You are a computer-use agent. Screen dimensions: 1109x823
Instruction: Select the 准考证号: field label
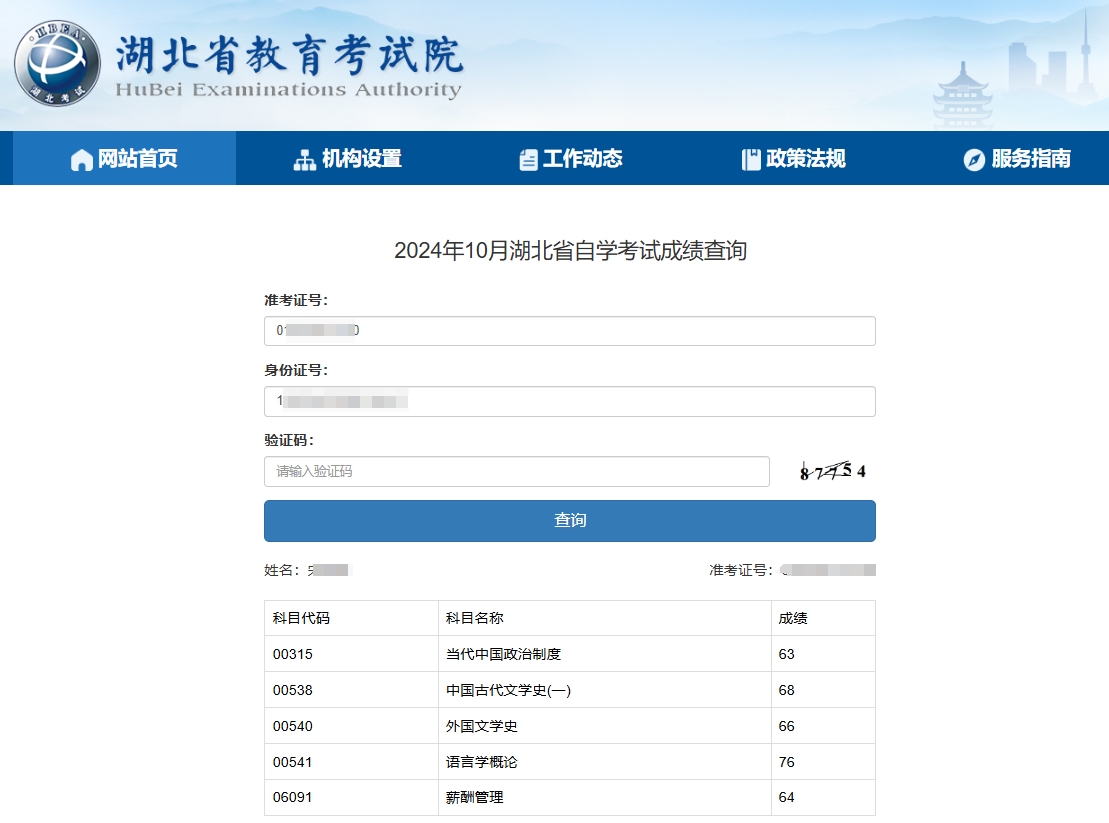click(296, 300)
